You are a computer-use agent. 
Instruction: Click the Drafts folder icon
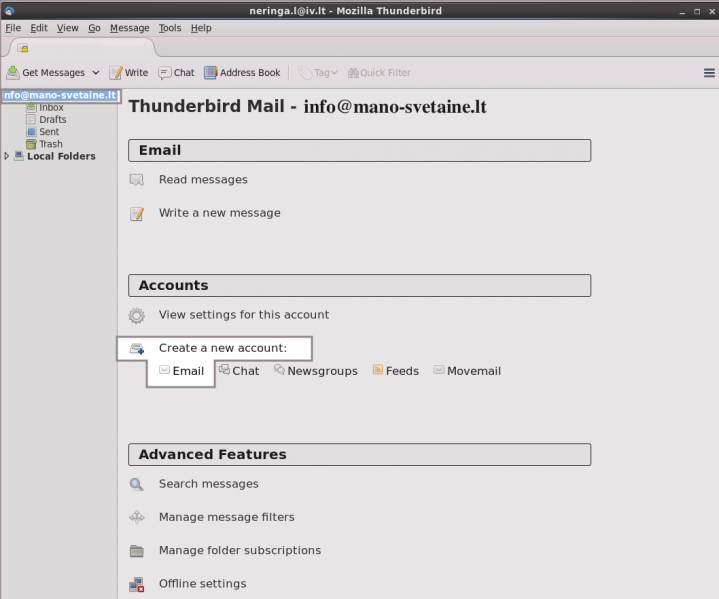click(31, 119)
